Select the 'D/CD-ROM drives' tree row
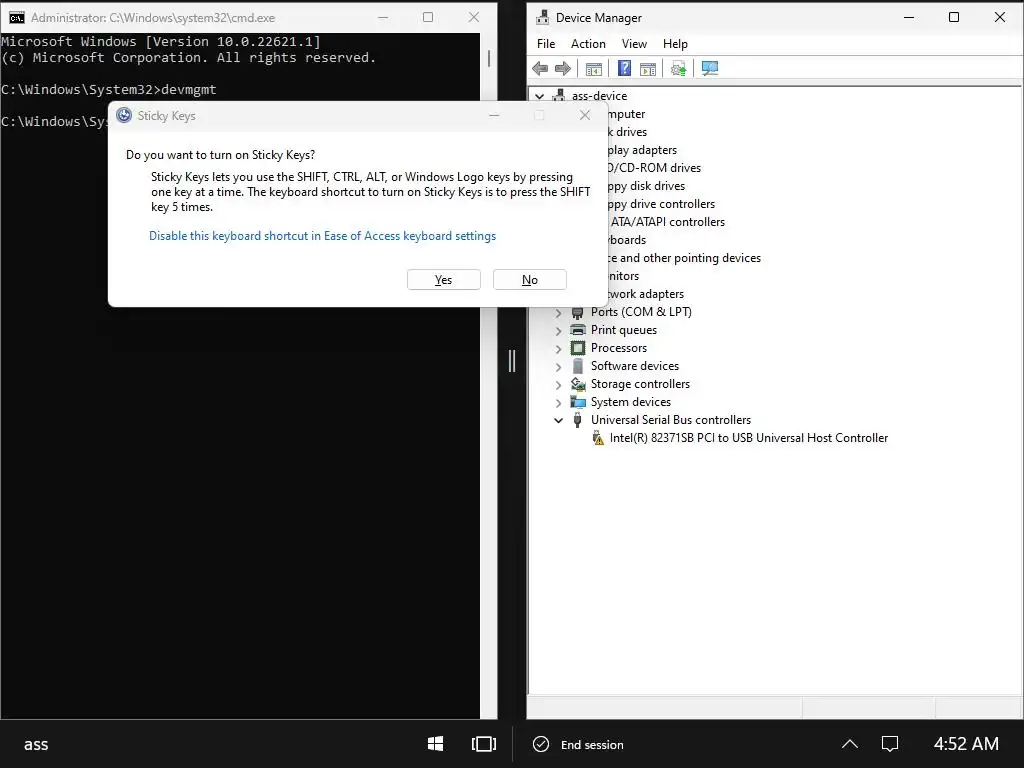This screenshot has width=1024, height=768. 654,168
